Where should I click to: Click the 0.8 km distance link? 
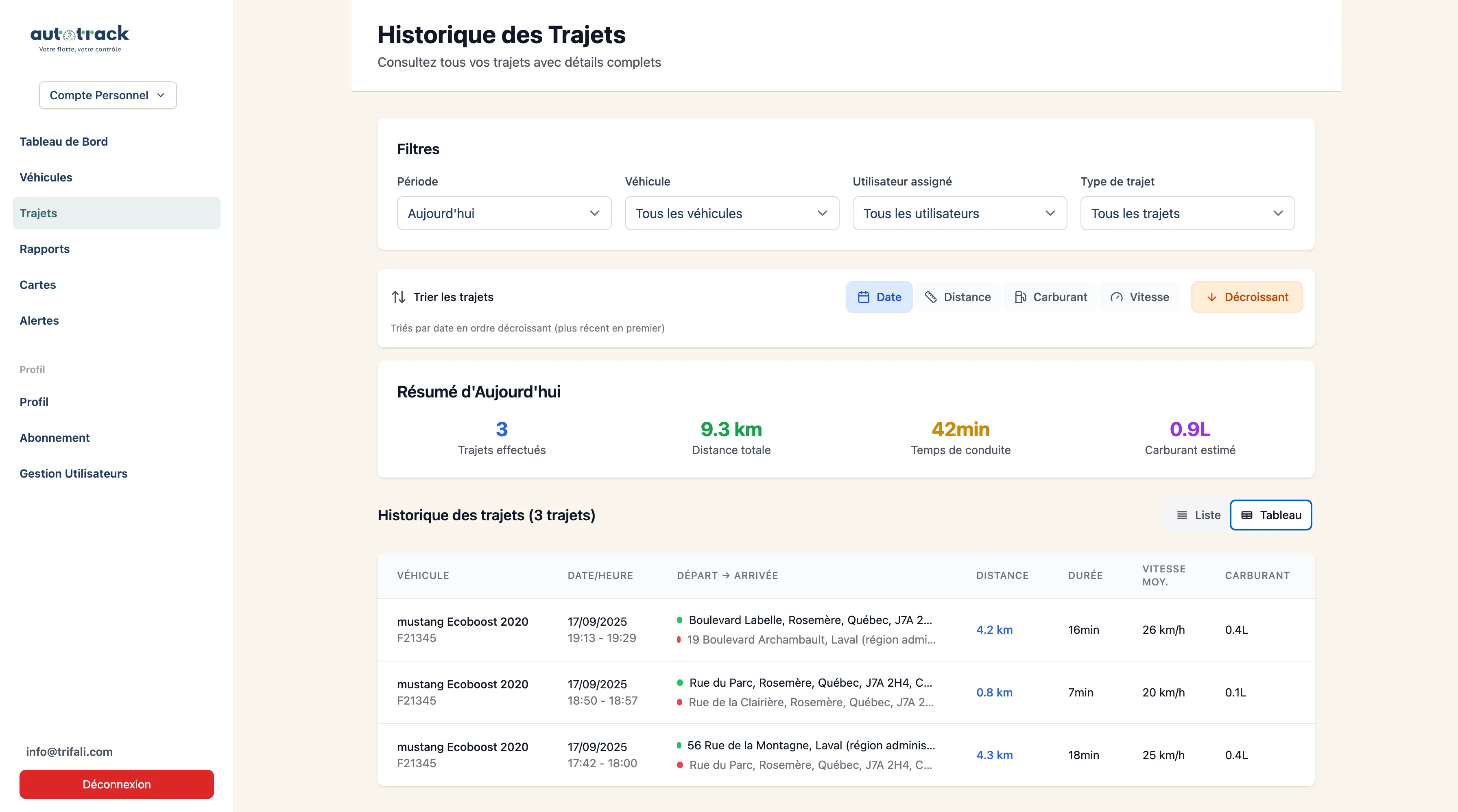(x=995, y=693)
